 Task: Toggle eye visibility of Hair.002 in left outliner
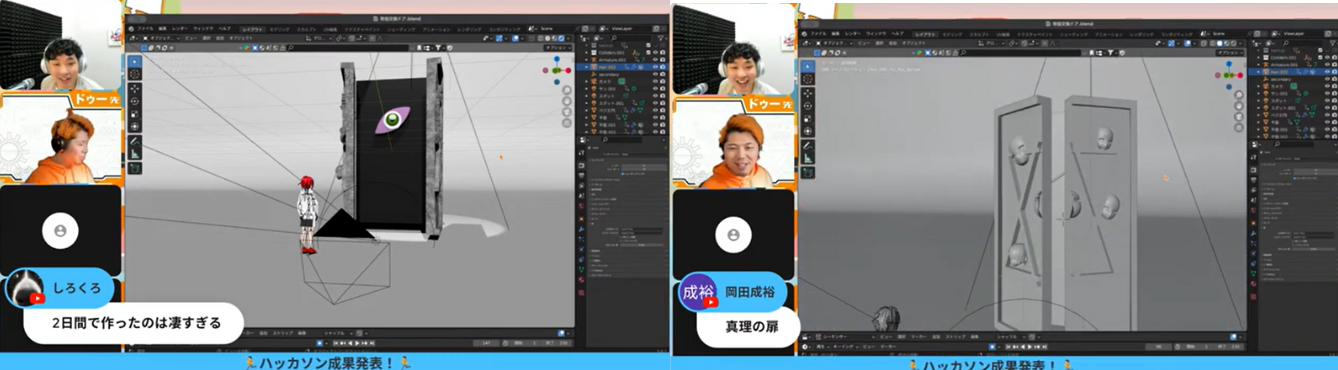coord(655,67)
